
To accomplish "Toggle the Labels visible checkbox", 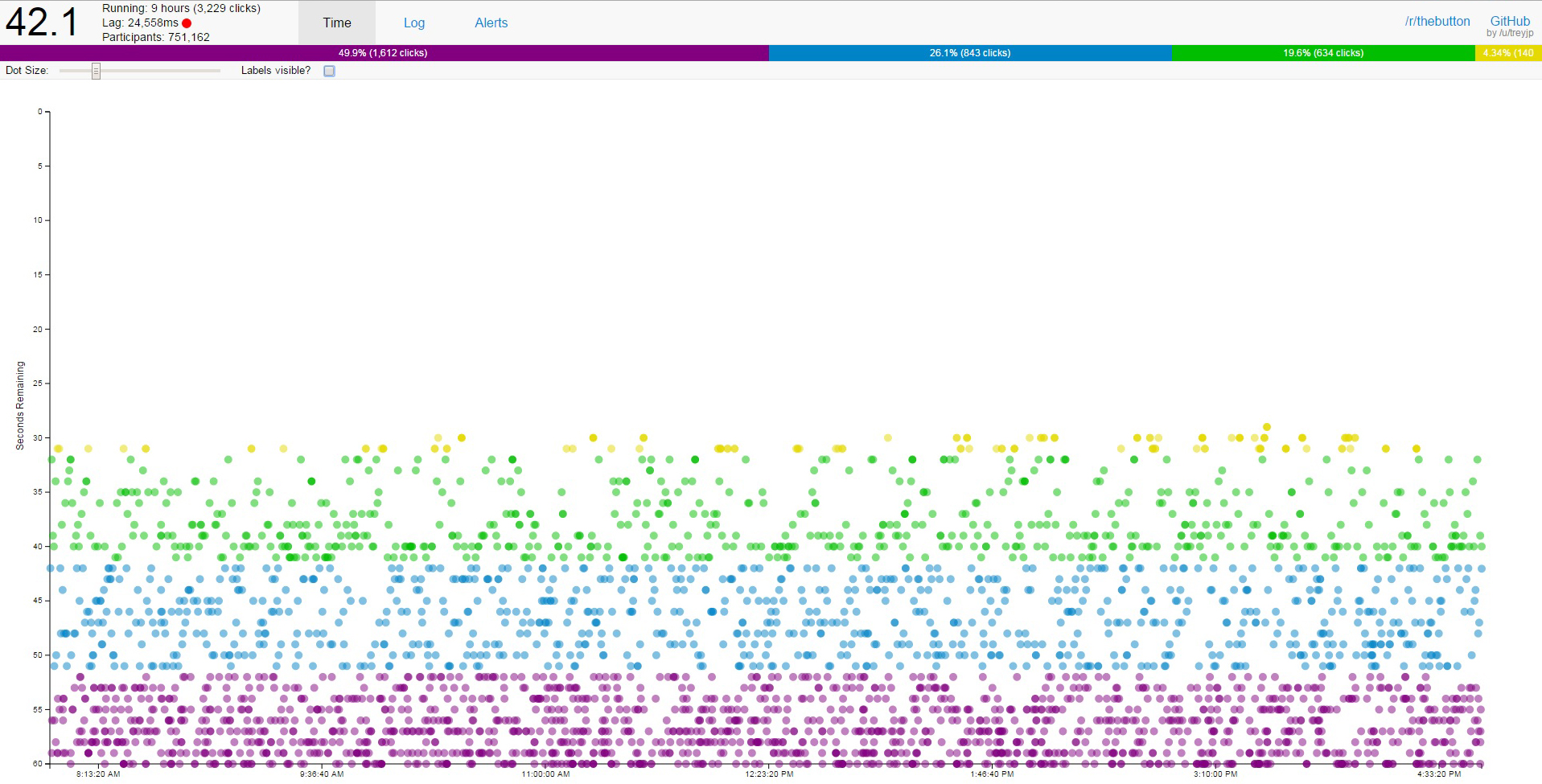I will click(x=329, y=71).
